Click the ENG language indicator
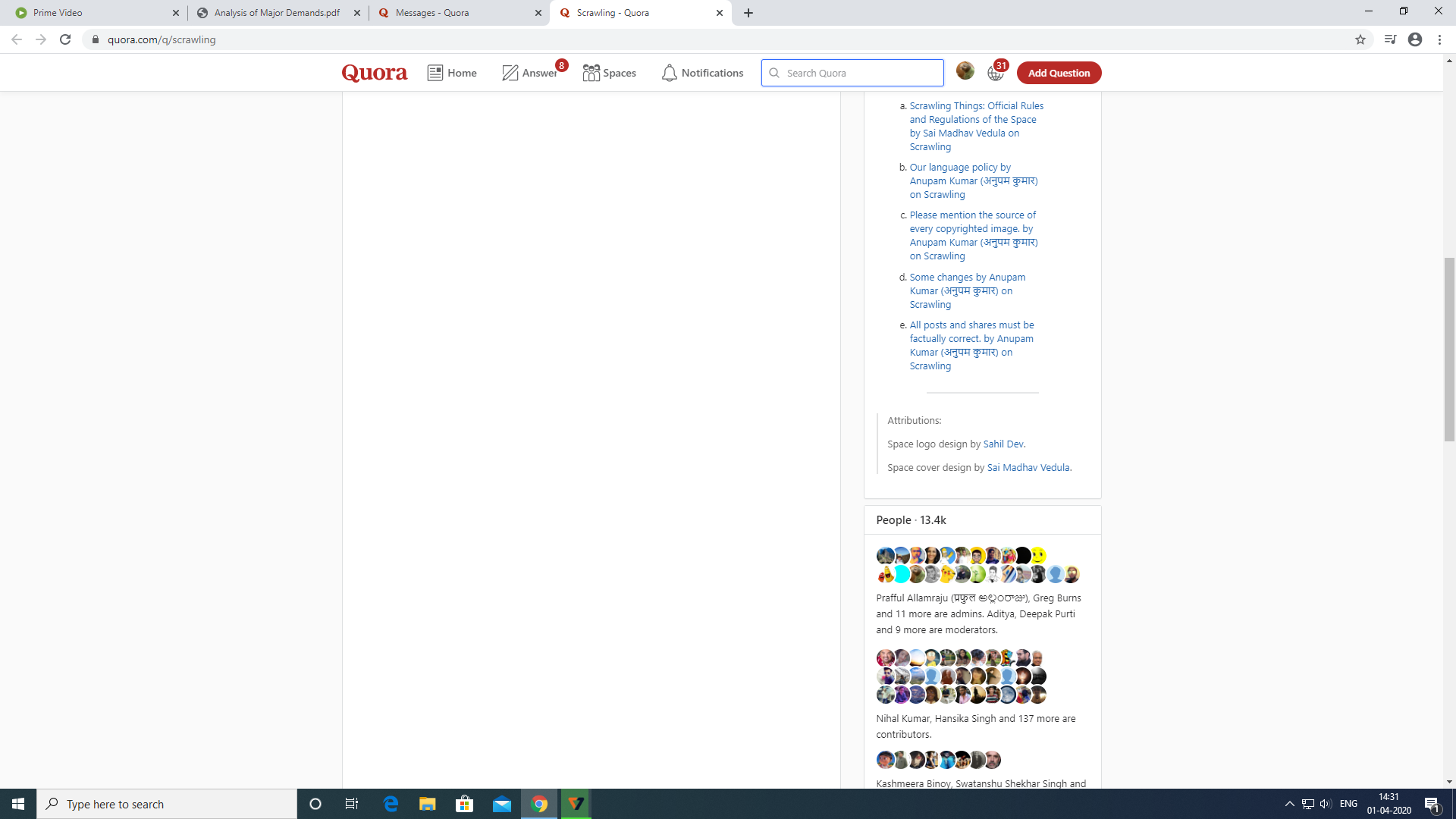Screen dimensions: 1456x819 [x=1349, y=804]
